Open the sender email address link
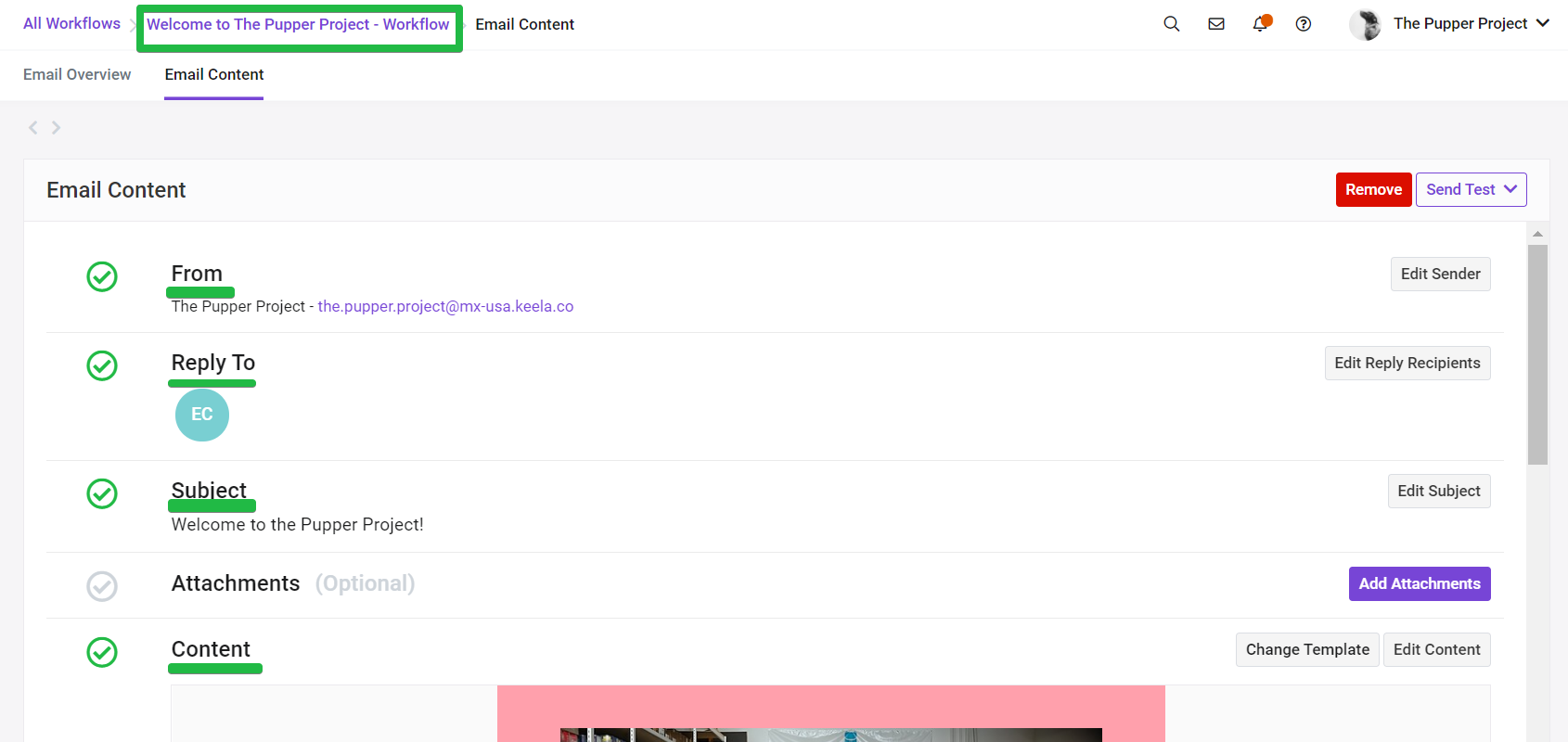This screenshot has height=742, width=1568. (x=445, y=306)
